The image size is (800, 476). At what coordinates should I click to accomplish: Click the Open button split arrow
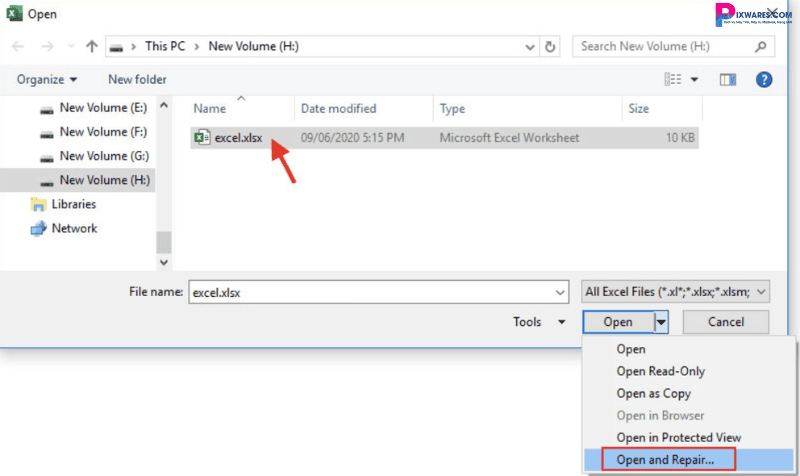click(x=661, y=322)
